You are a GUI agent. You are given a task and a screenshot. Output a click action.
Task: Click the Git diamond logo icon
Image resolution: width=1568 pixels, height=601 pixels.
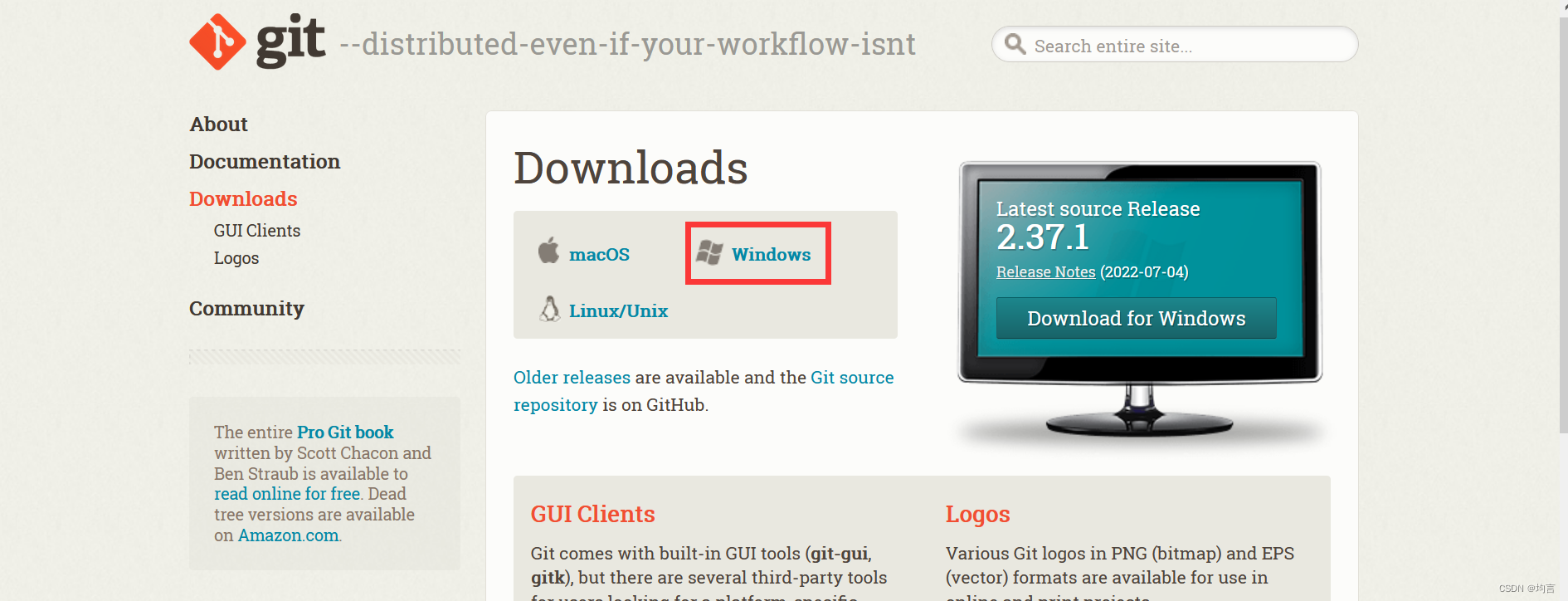pyautogui.click(x=217, y=42)
